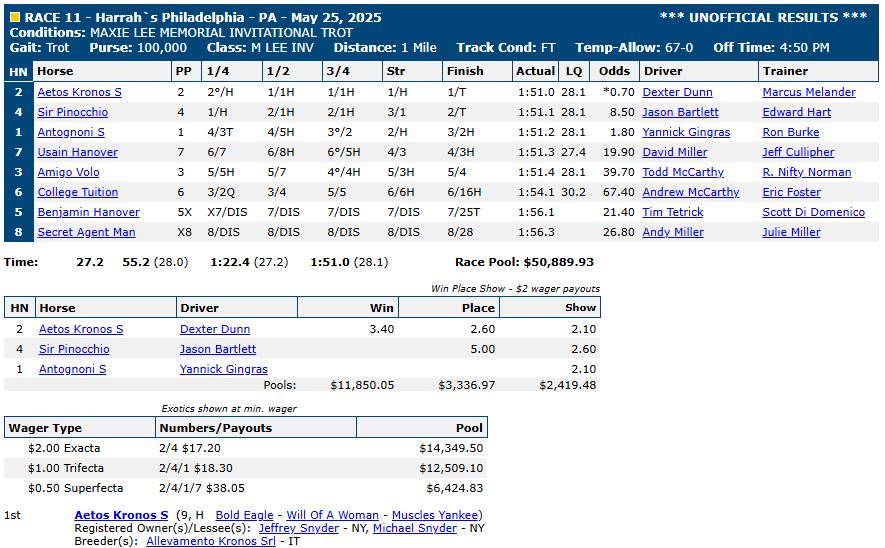Open the Bold Eagle sire link
The height and width of the screenshot is (548, 885).
244,515
